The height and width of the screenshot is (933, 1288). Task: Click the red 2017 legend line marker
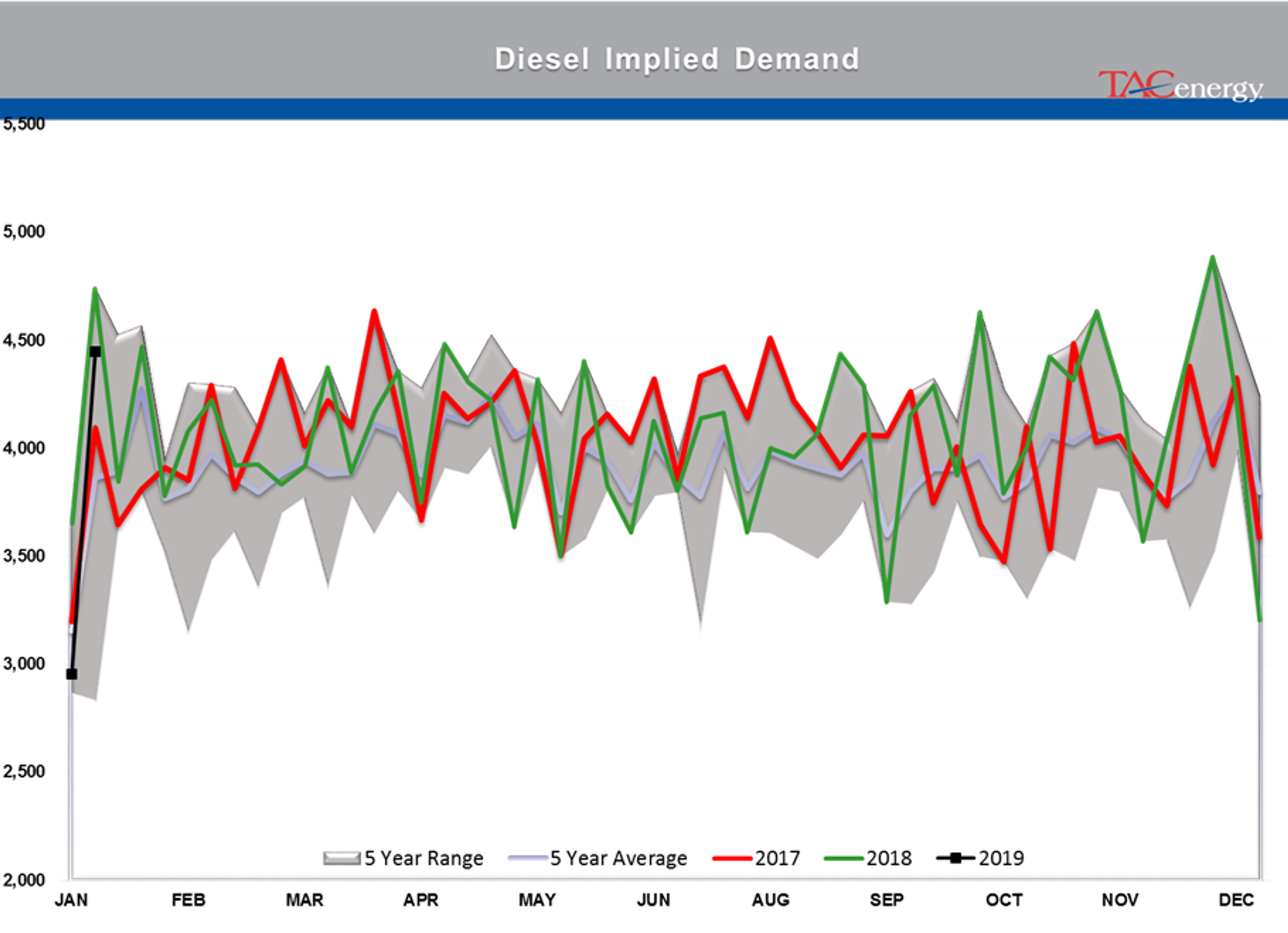tap(733, 858)
